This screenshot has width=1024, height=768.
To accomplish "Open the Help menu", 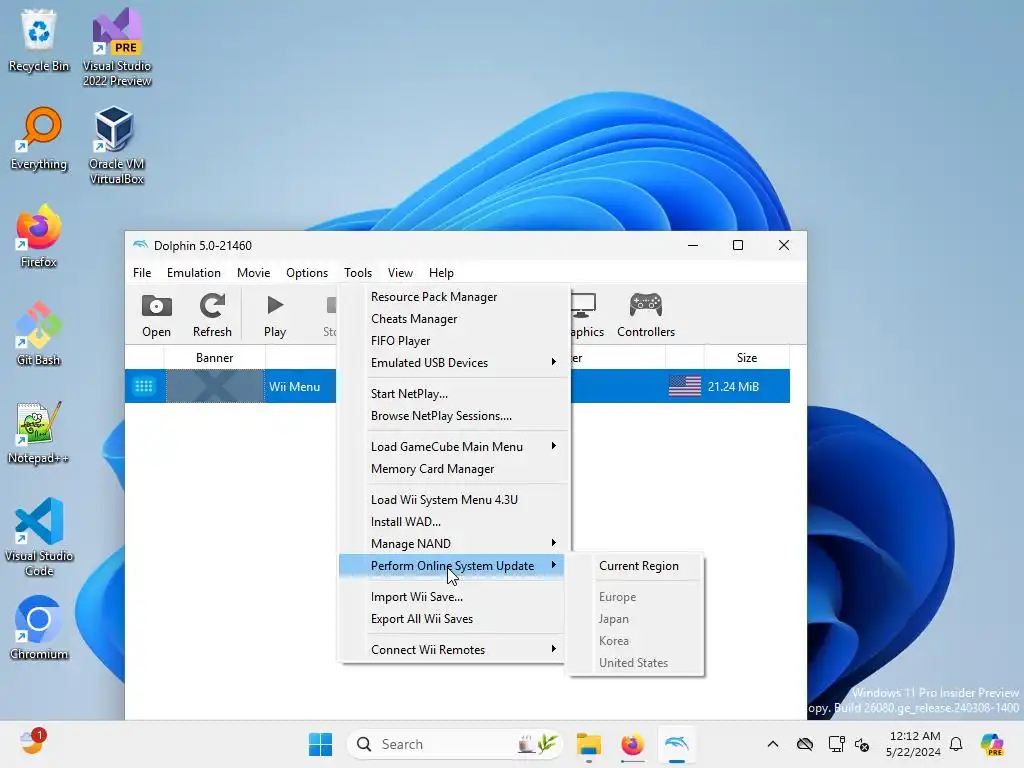I will [441, 272].
